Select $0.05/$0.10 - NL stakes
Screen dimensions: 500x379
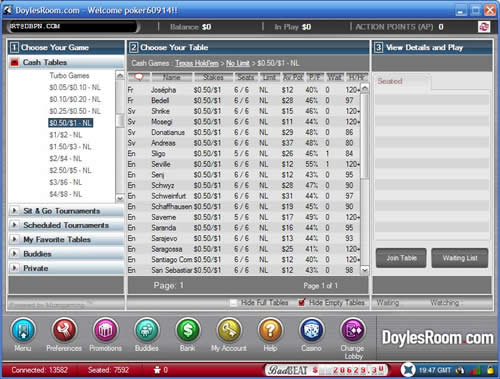[75, 87]
